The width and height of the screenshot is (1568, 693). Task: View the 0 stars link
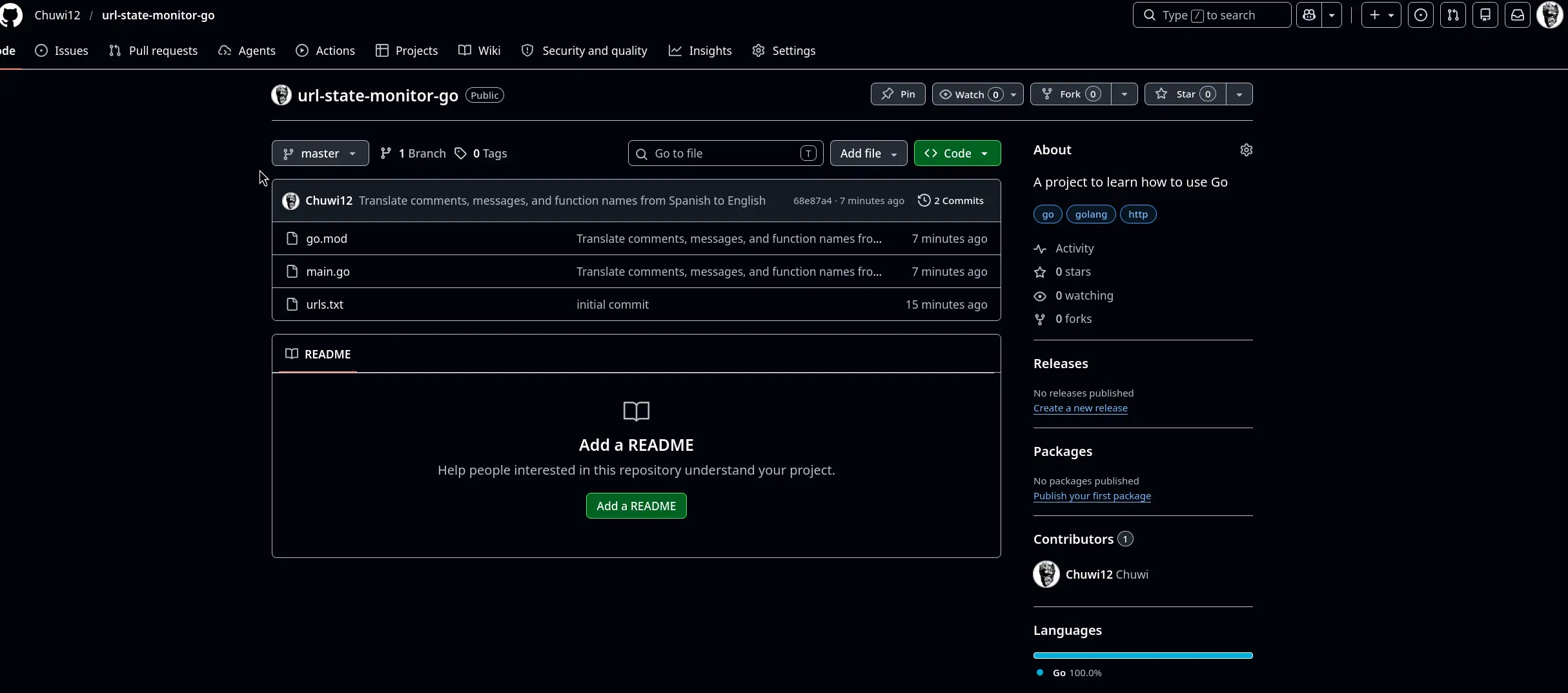tap(1063, 272)
